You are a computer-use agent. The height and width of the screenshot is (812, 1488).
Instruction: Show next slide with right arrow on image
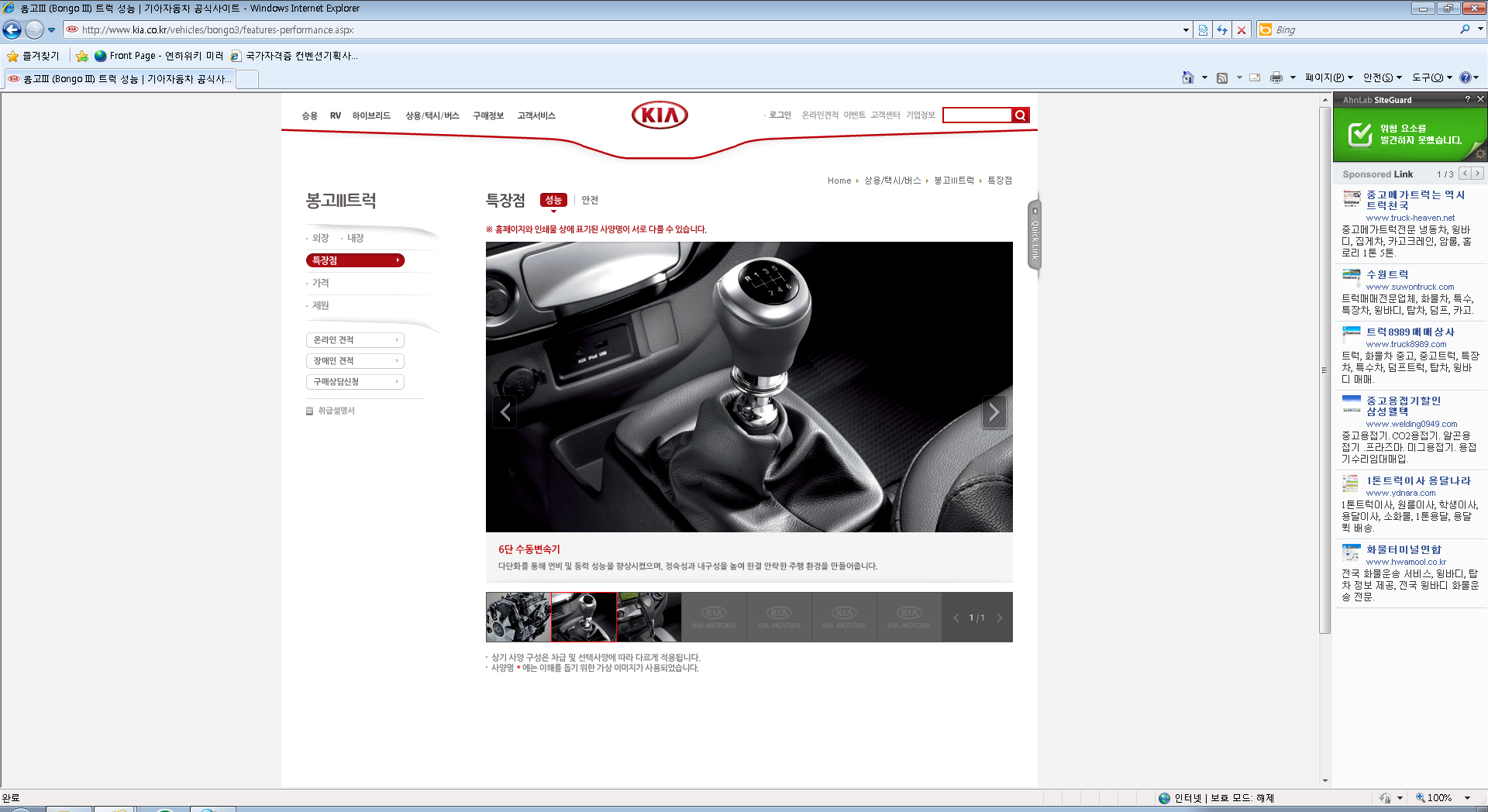coord(994,412)
